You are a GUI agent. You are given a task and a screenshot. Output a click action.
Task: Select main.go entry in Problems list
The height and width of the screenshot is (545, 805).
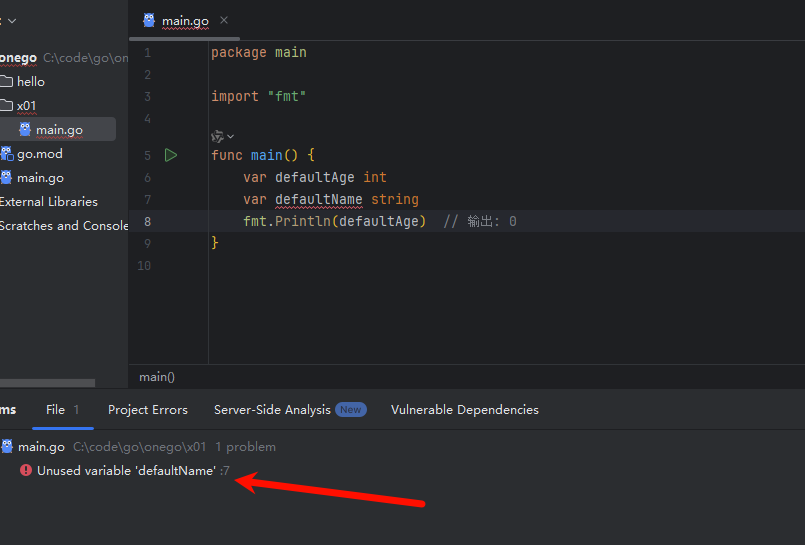click(41, 447)
